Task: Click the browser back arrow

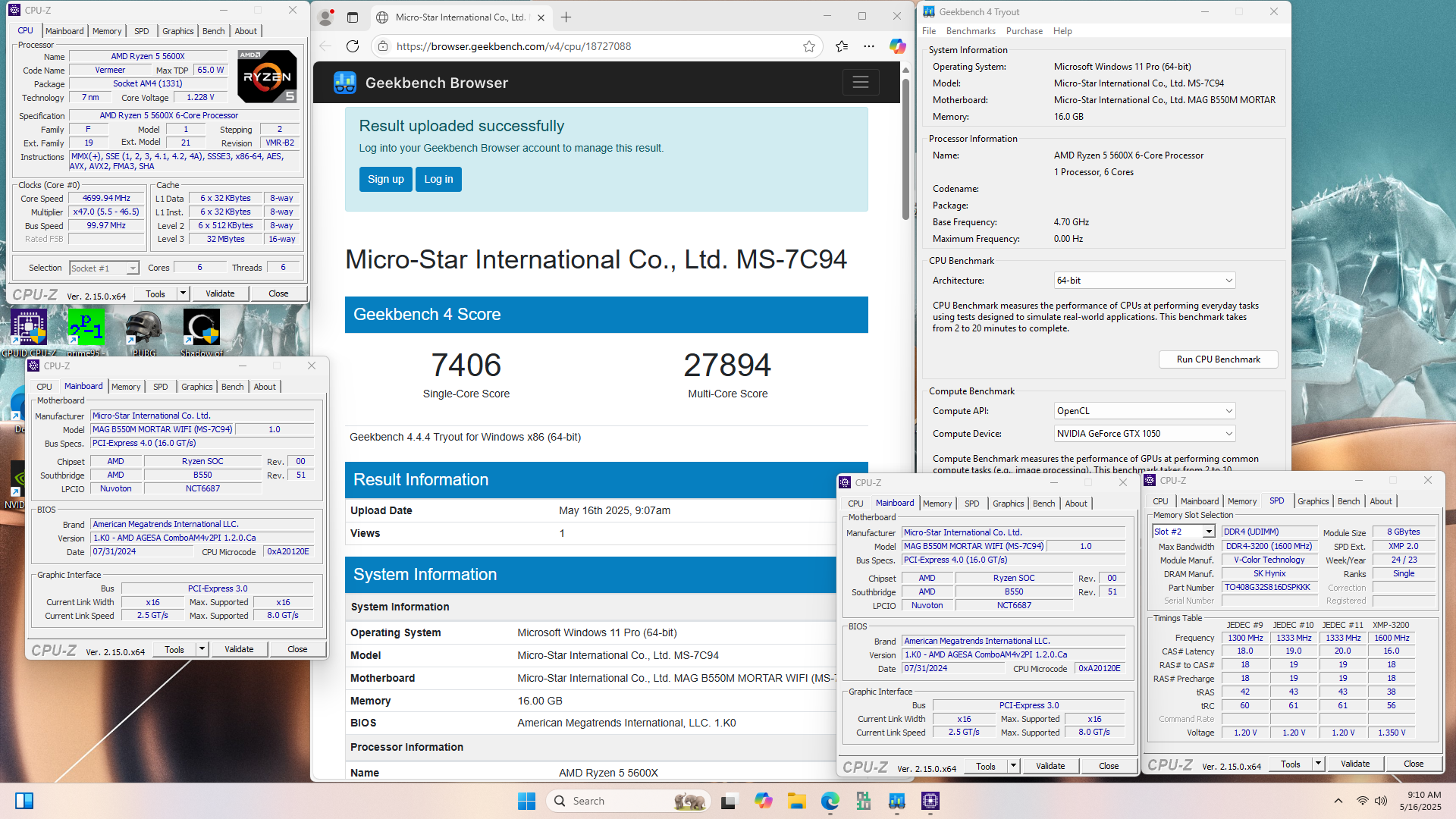Action: click(325, 46)
